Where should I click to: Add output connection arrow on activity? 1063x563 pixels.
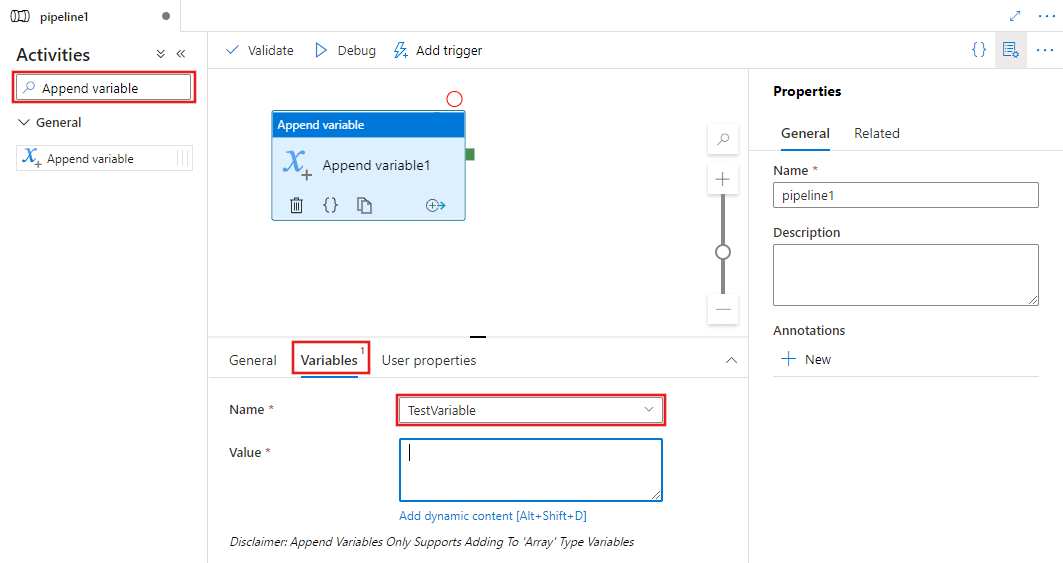click(x=435, y=205)
